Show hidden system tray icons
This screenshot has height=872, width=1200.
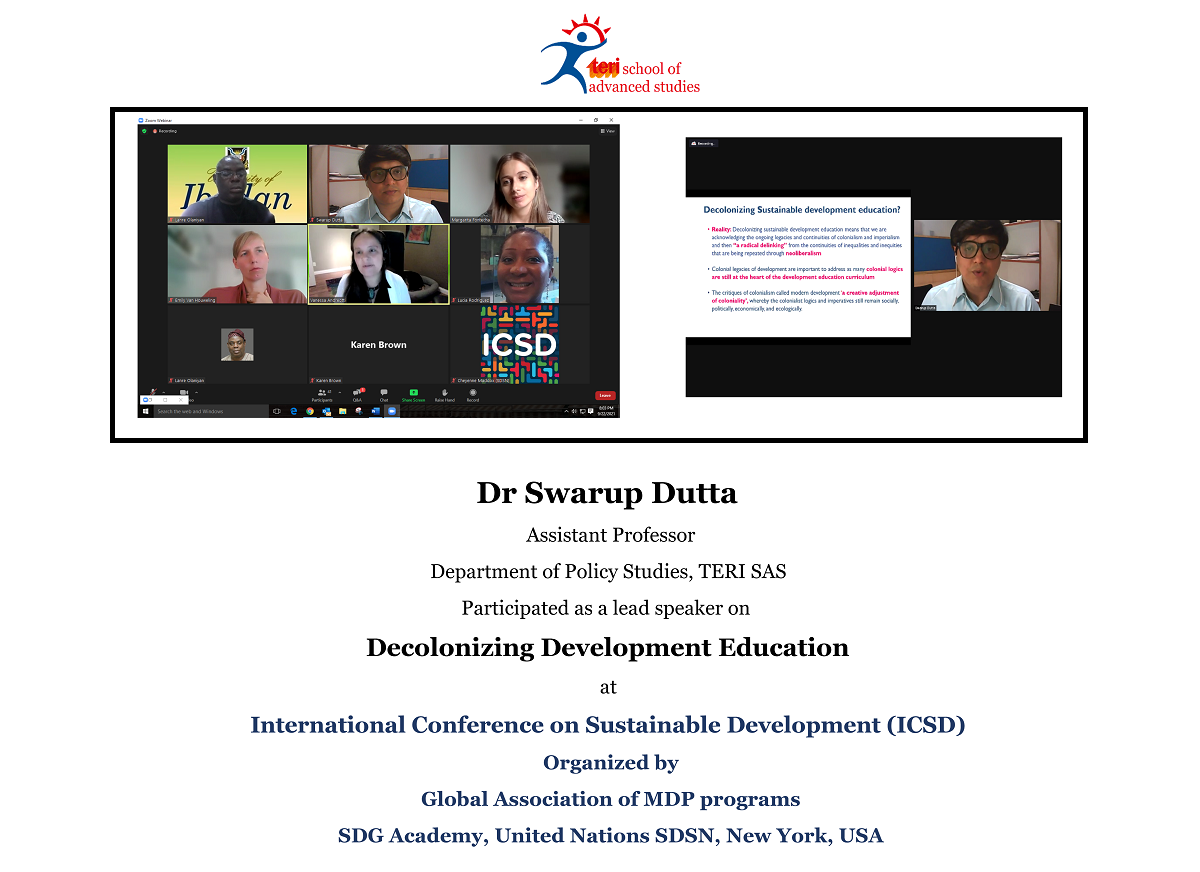point(566,411)
